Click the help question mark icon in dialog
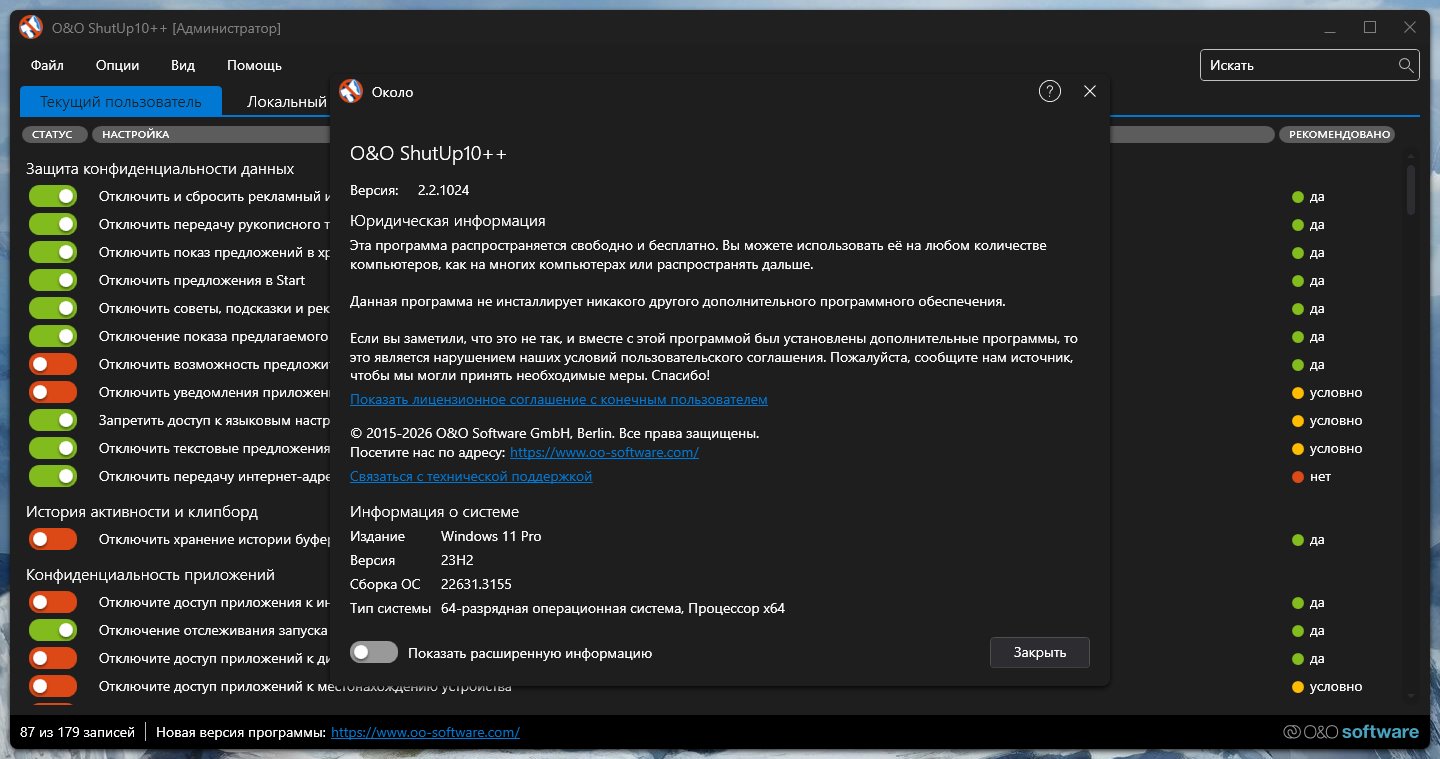Image resolution: width=1440 pixels, height=759 pixels. (x=1049, y=91)
